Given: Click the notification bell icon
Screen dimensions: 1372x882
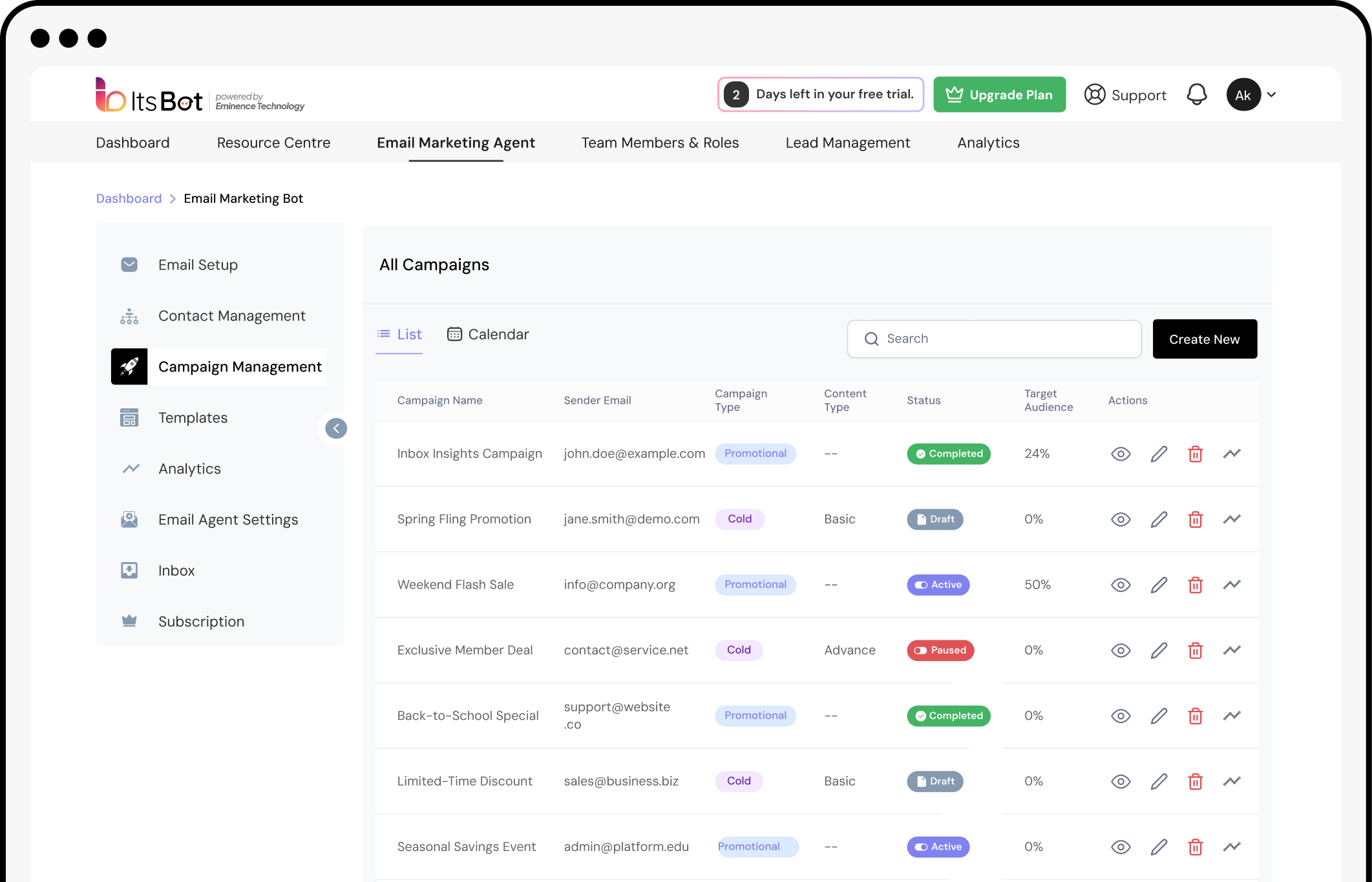Looking at the screenshot, I should [1196, 95].
